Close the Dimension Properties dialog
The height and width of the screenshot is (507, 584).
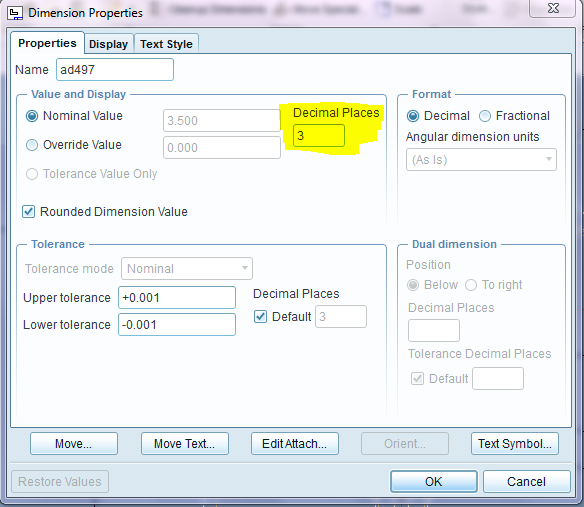pos(553,8)
